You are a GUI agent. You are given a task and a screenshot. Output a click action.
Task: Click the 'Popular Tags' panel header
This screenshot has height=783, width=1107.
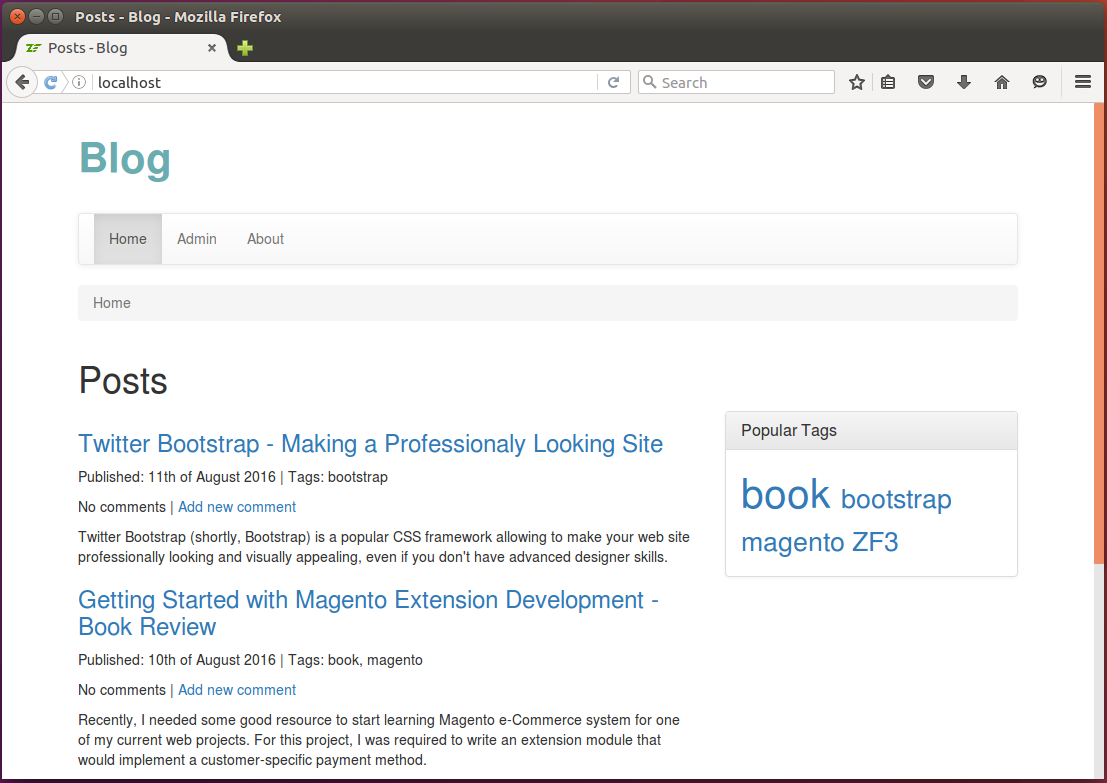coord(871,431)
